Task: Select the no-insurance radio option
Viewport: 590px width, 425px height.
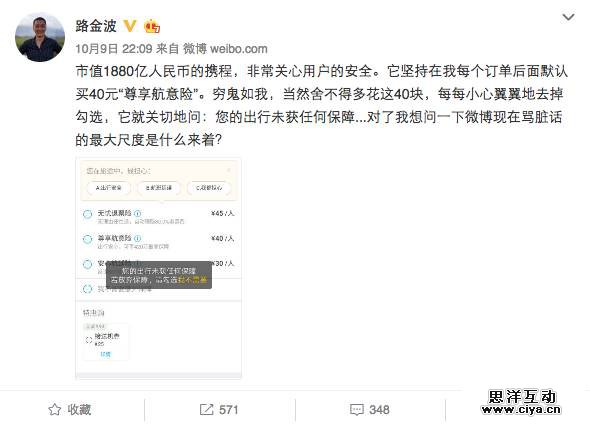Action: pos(87,289)
